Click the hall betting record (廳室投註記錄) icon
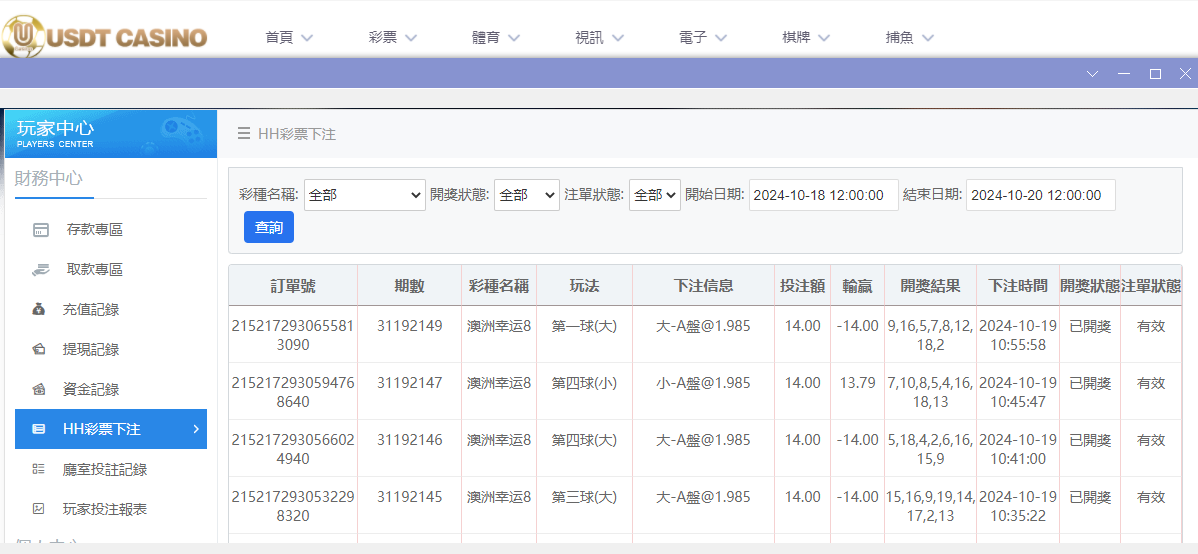Screen dimensions: 1198x554 (x=40, y=469)
